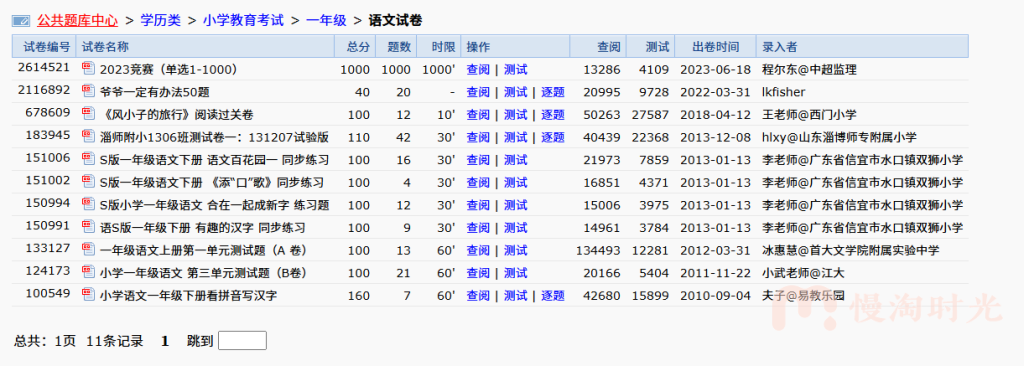Open exam title 小学语文一年级下册看拼音写汉字

(x=189, y=295)
